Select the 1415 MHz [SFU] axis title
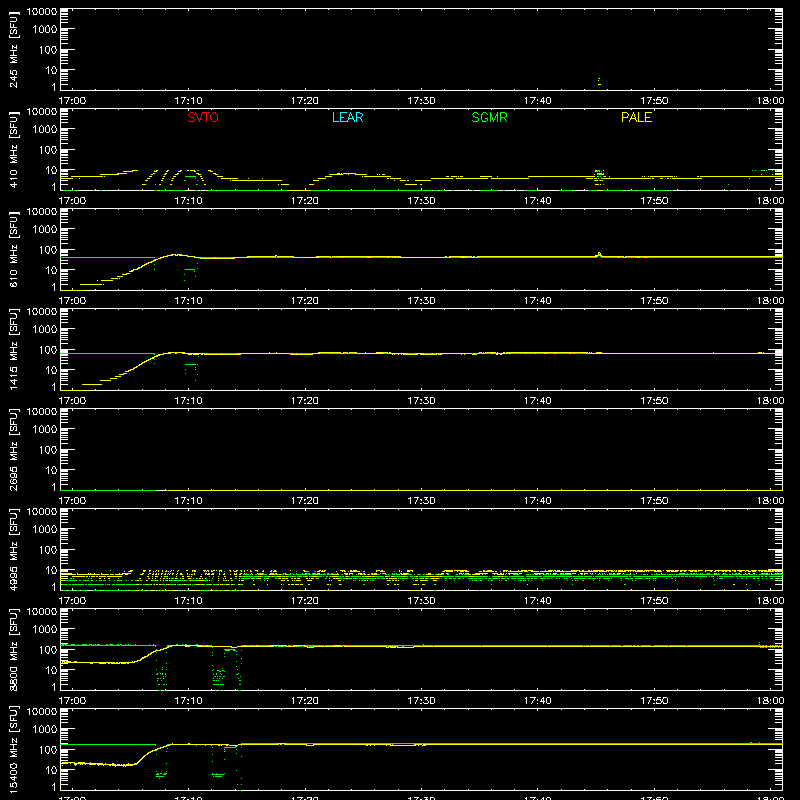The height and width of the screenshot is (800, 800). coord(13,350)
